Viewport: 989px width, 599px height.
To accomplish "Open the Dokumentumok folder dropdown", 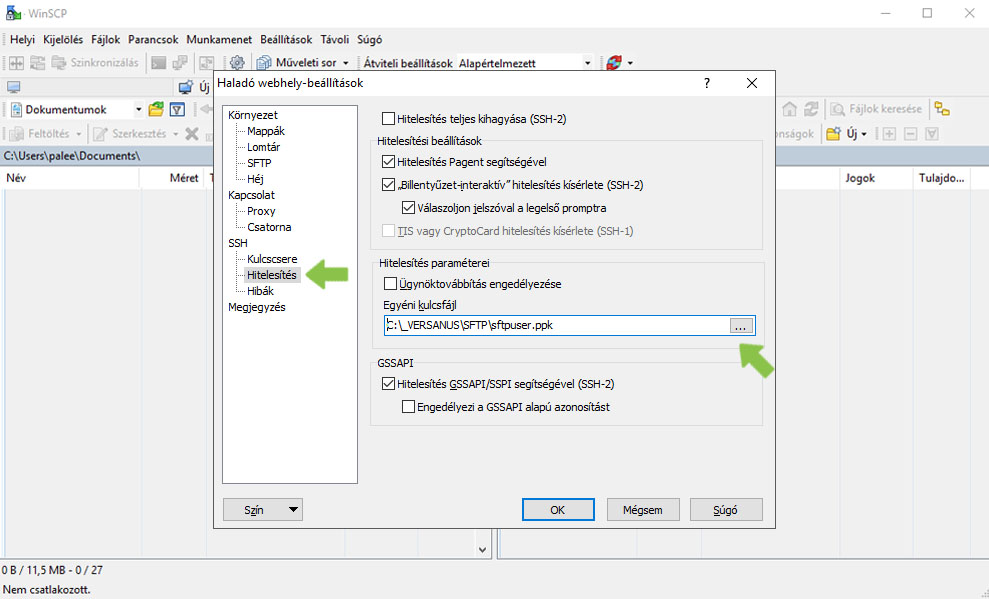I will pyautogui.click(x=139, y=110).
